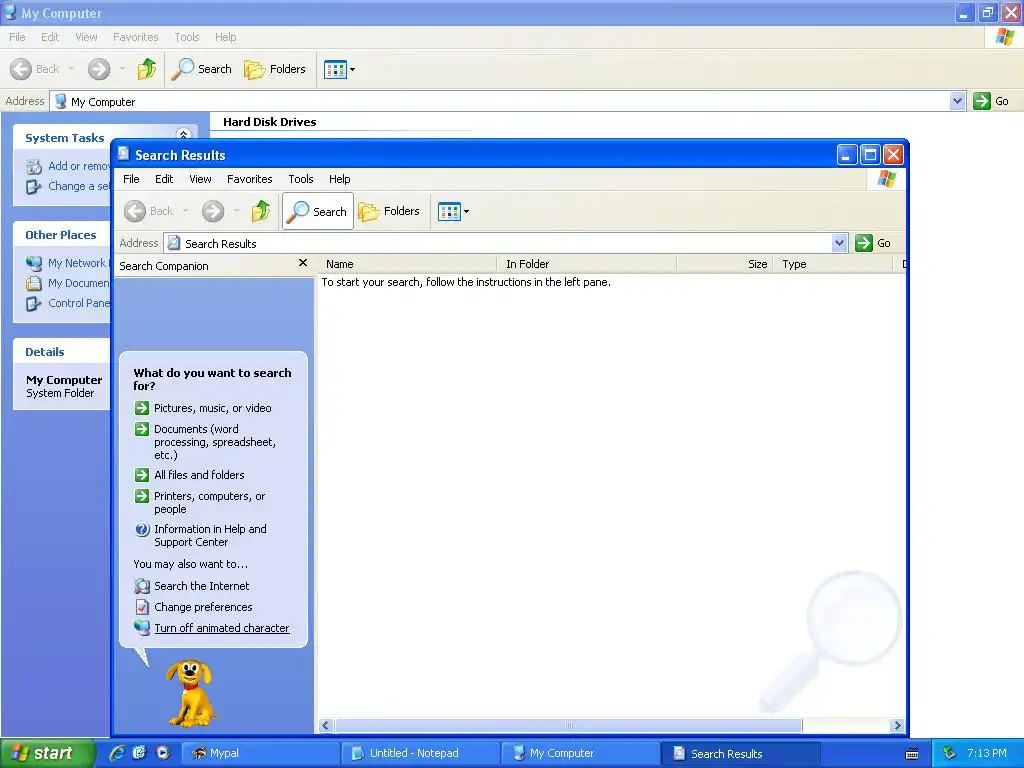Open Back history dropdown in Search Results
1024x768 pixels.
coord(185,211)
